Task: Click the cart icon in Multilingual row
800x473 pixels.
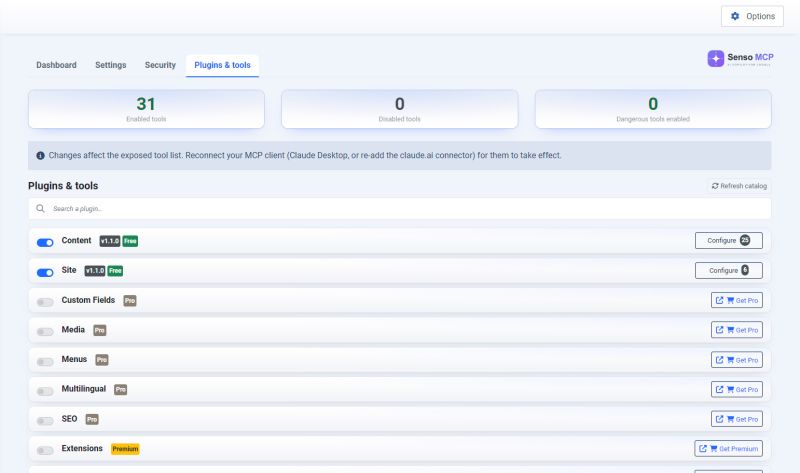Action: [730, 390]
